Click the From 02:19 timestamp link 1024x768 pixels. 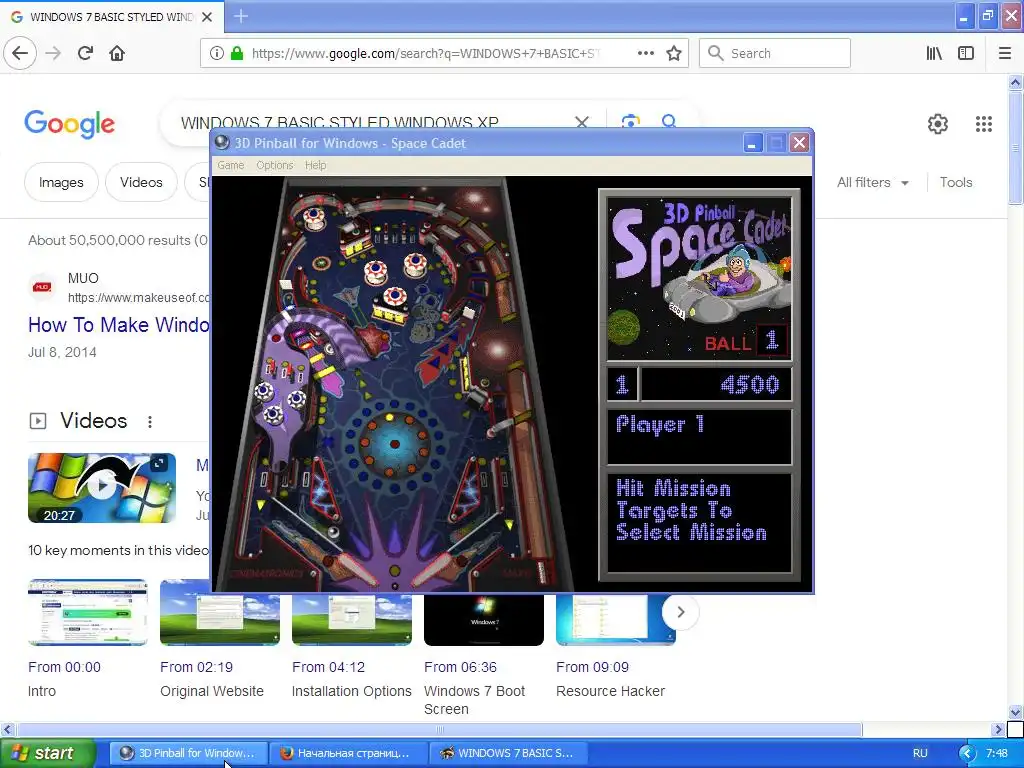click(197, 667)
